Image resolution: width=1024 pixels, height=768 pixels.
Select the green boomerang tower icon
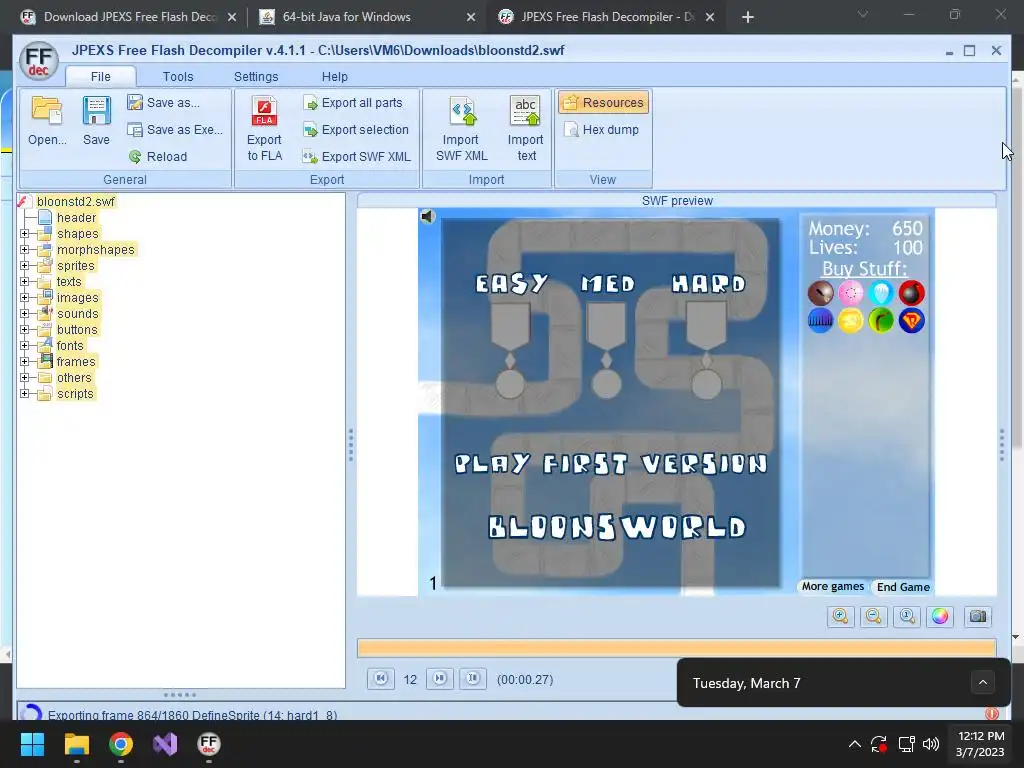pos(881,321)
